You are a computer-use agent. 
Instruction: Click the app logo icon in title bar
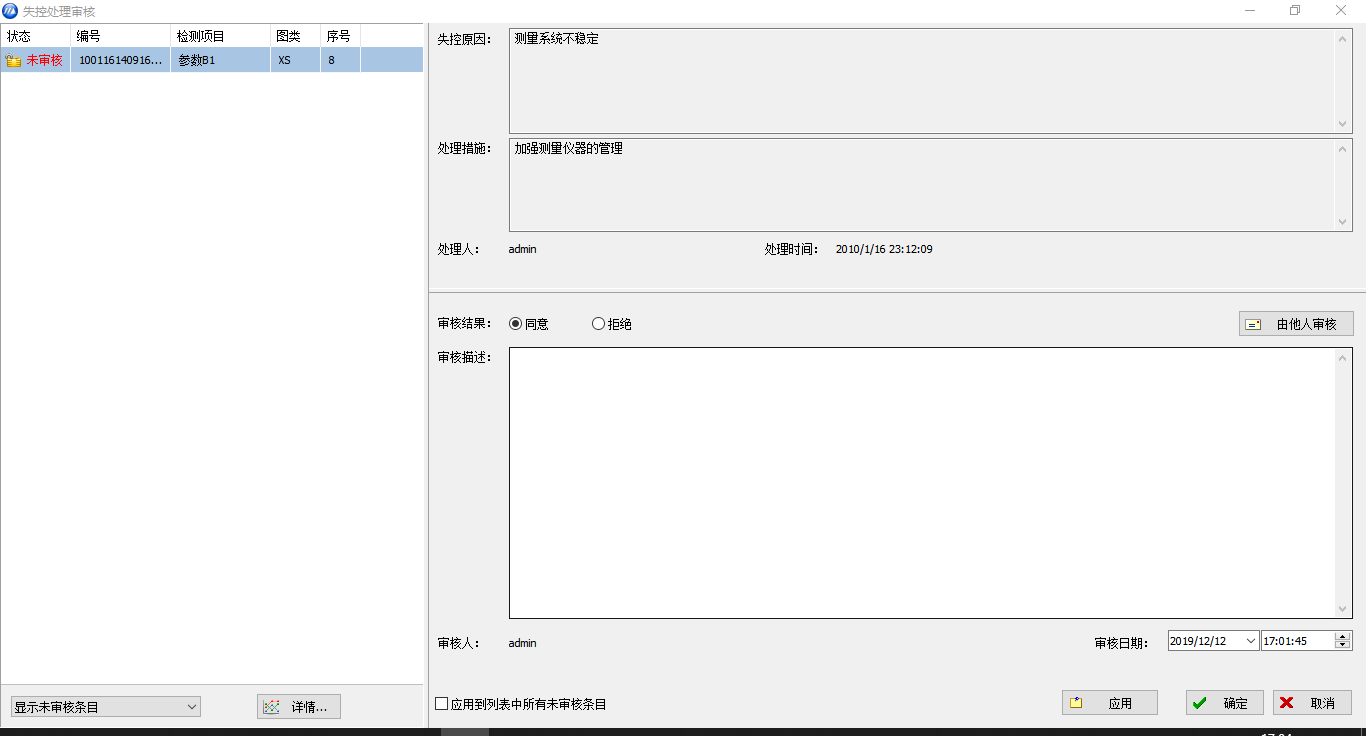[11, 11]
